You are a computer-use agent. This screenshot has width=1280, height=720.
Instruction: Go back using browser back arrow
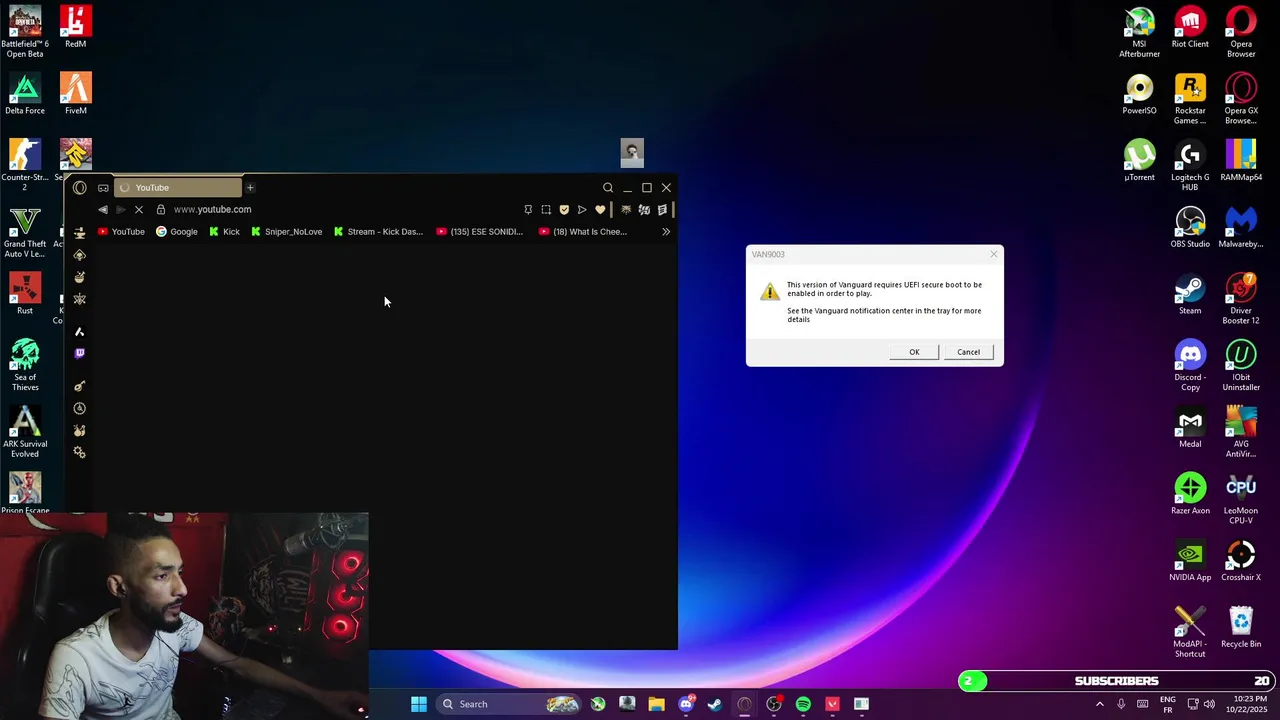[103, 209]
